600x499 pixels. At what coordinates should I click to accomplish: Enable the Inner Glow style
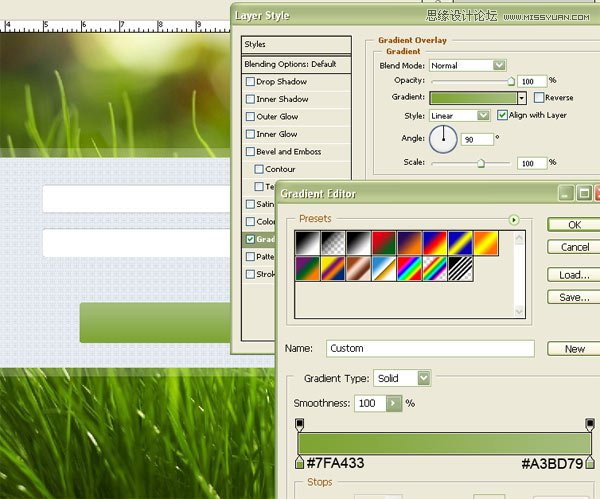(250, 134)
